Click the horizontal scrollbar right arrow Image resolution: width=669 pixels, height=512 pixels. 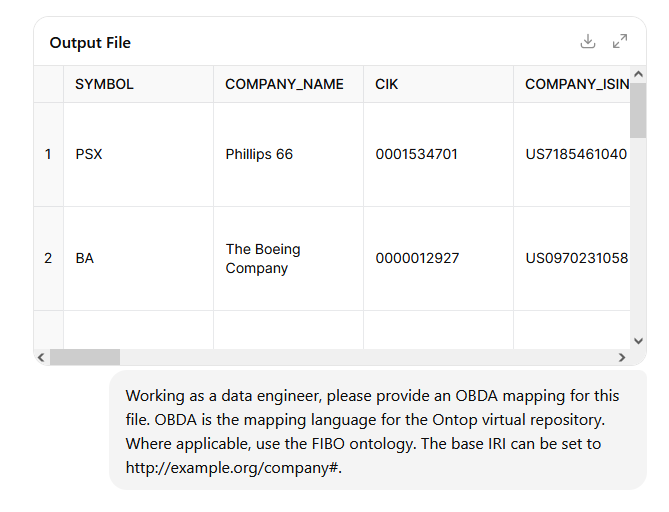[622, 357]
